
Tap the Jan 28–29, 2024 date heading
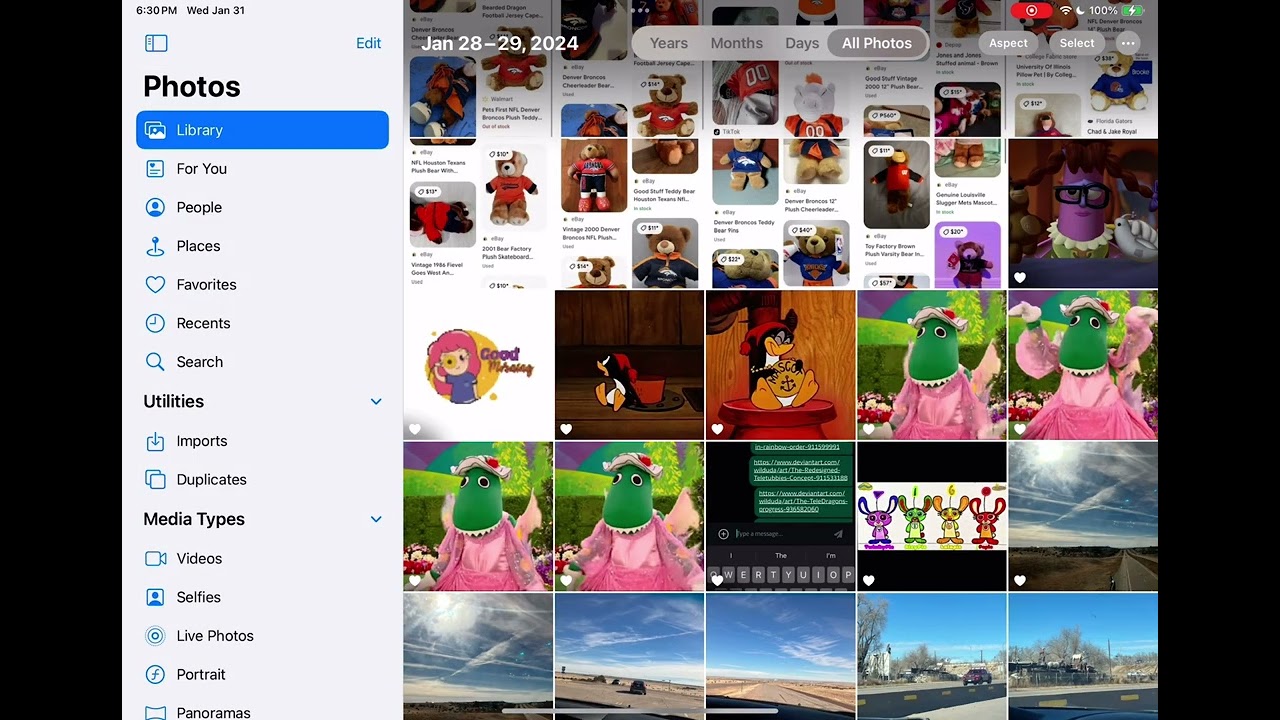pyautogui.click(x=499, y=43)
